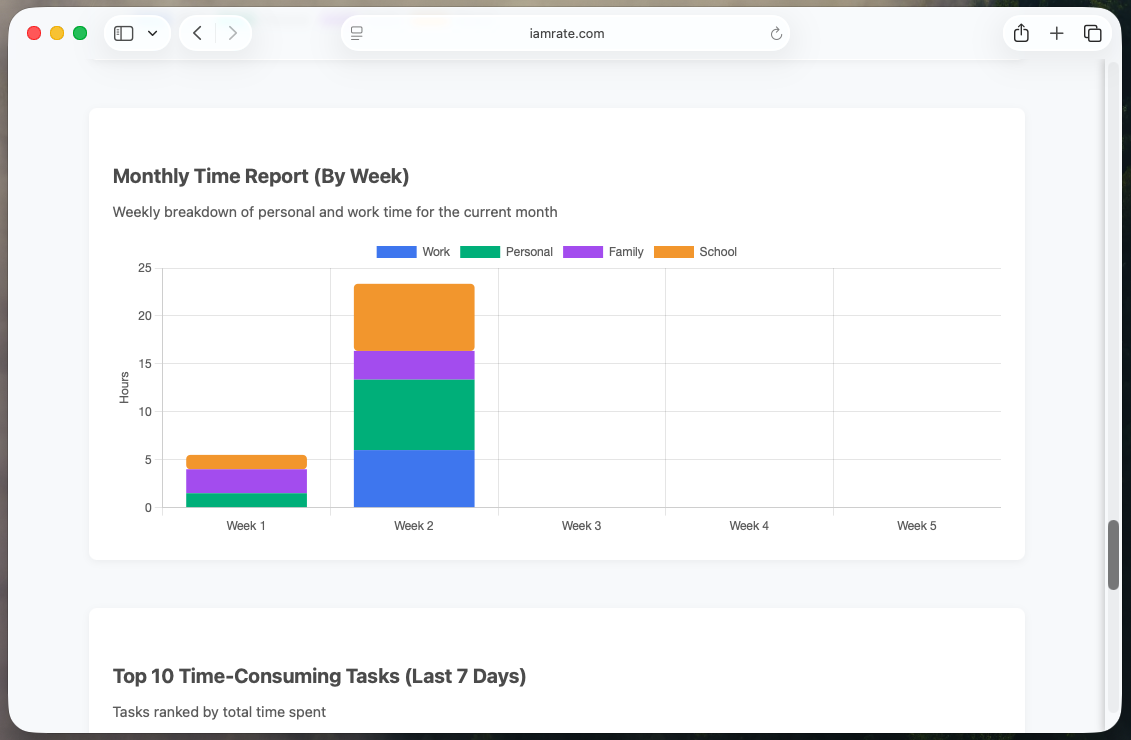Select Week 1 green Personal bar segment
The image size is (1131, 740).
[x=247, y=501]
